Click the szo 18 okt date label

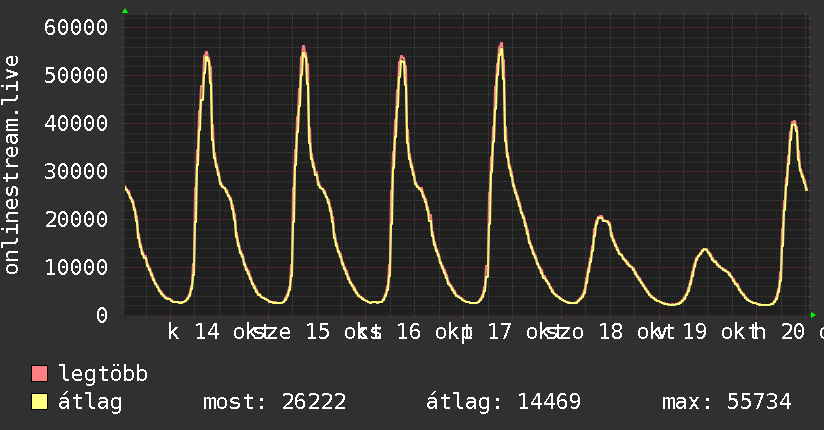coord(611,332)
